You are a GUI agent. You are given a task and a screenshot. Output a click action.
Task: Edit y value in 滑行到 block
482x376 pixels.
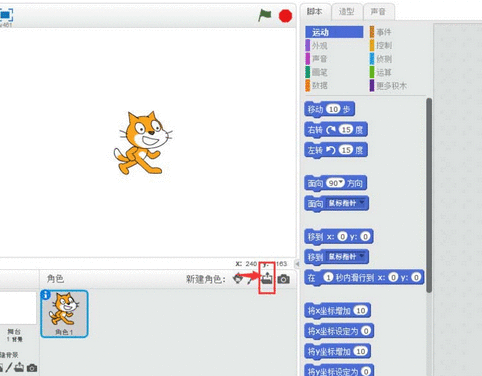(416, 277)
